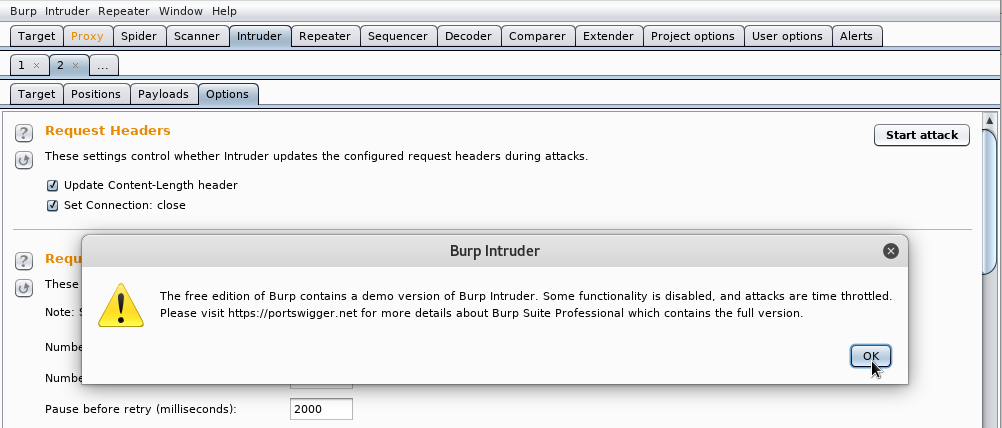Image resolution: width=1002 pixels, height=428 pixels.
Task: Close the Burp Intruder dialog
Action: [x=890, y=251]
